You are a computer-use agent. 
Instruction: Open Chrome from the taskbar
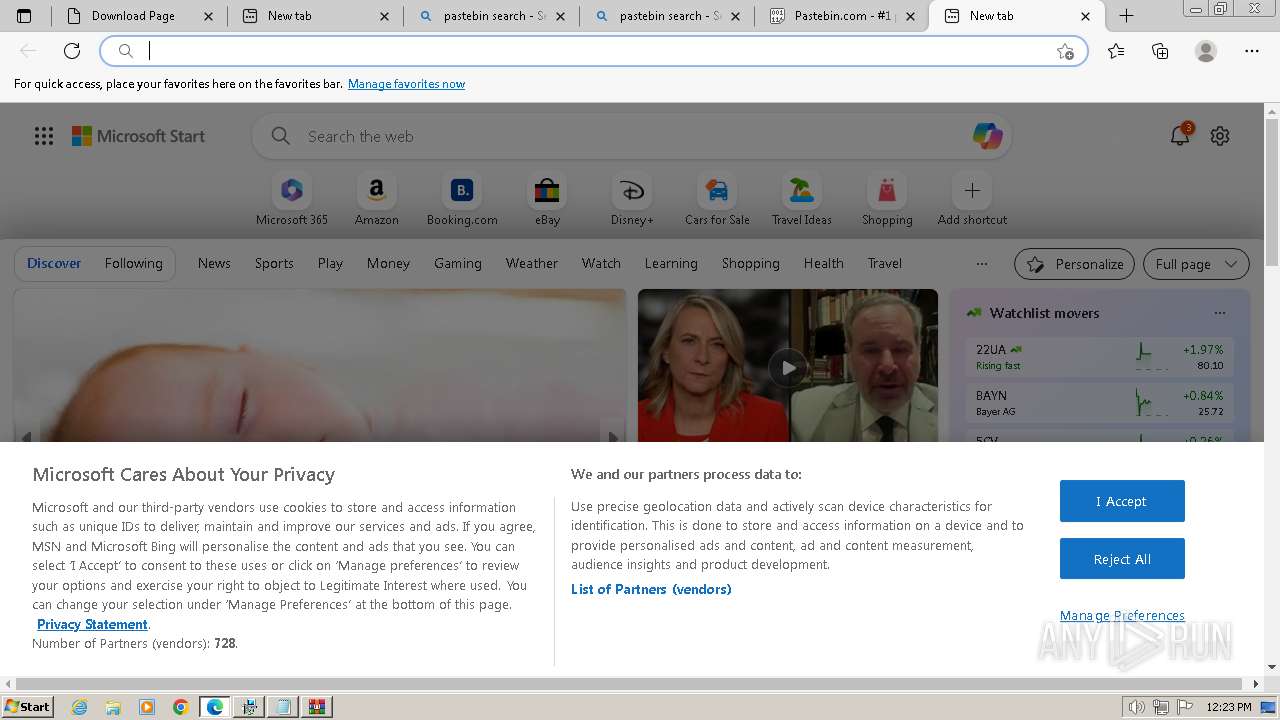[180, 707]
